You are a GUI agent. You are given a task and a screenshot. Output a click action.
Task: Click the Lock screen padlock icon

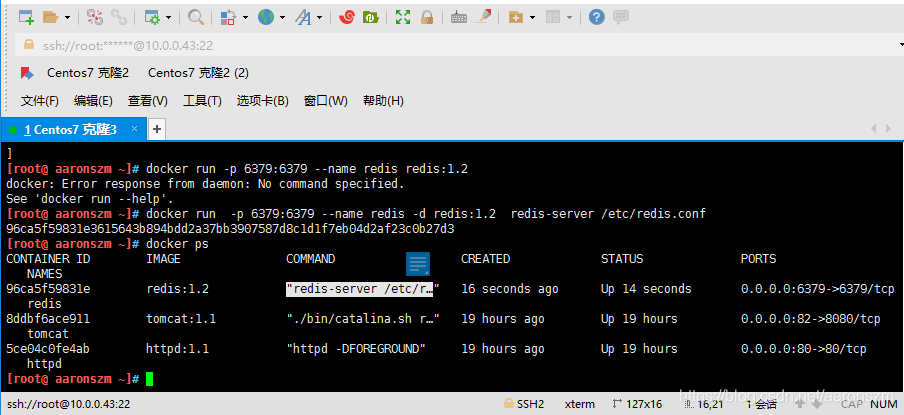tap(427, 17)
